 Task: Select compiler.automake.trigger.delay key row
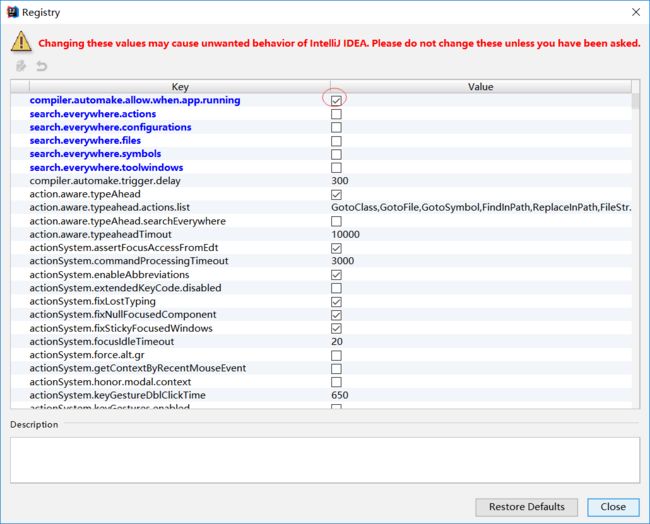pyautogui.click(x=105, y=181)
